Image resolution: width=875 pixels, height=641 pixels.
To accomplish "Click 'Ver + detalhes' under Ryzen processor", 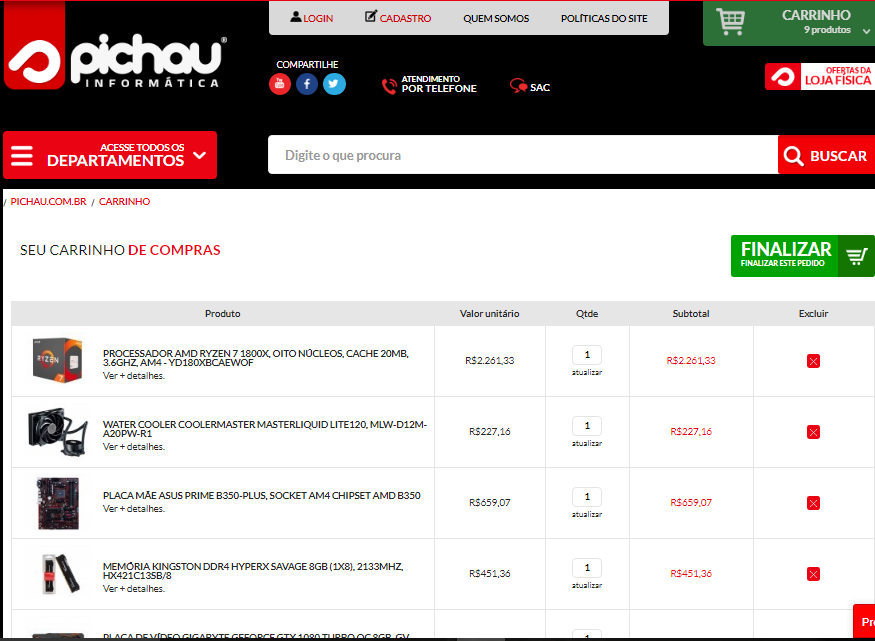I will pyautogui.click(x=134, y=376).
